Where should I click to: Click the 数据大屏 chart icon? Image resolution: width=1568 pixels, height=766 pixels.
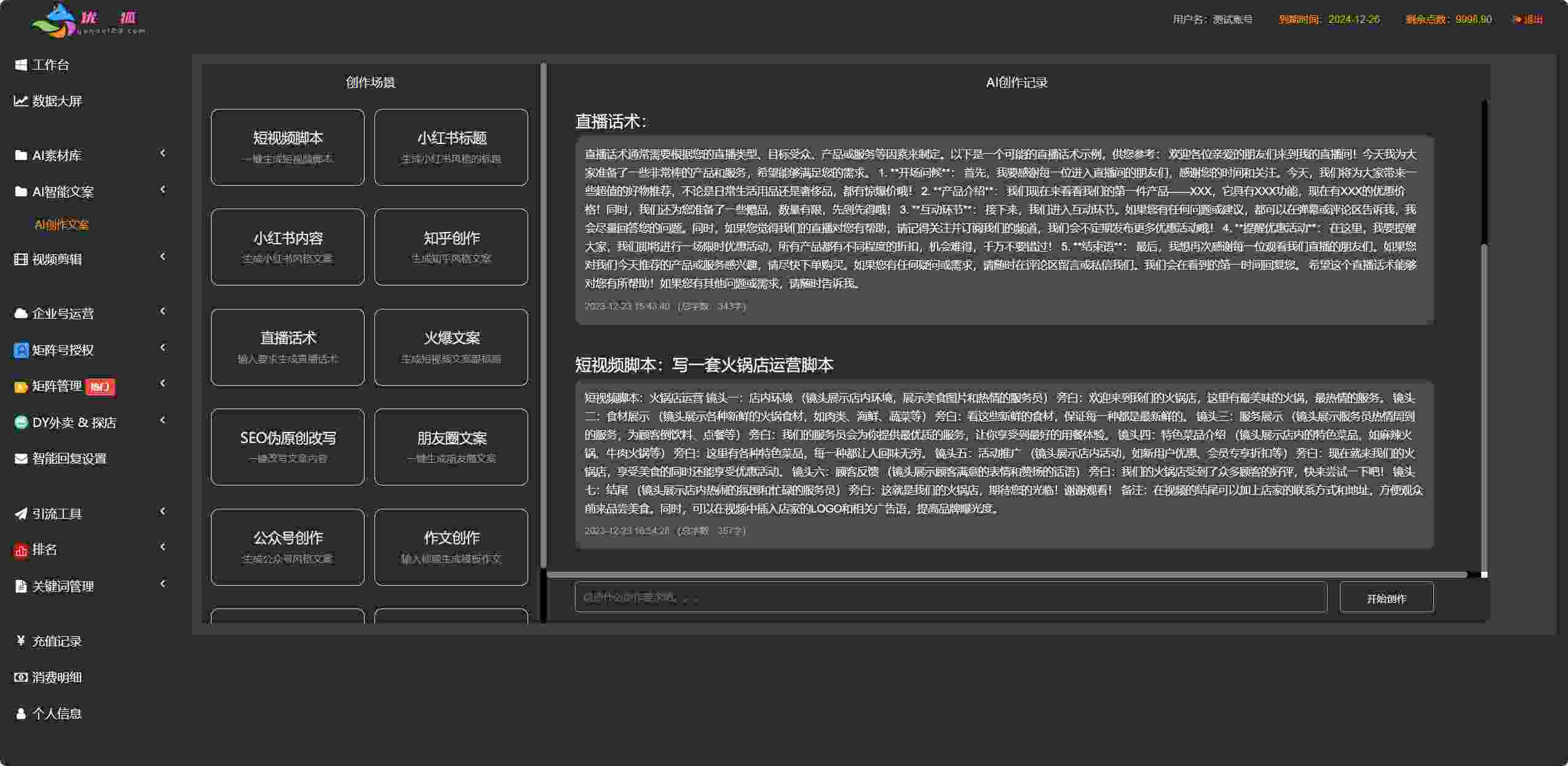[20, 101]
